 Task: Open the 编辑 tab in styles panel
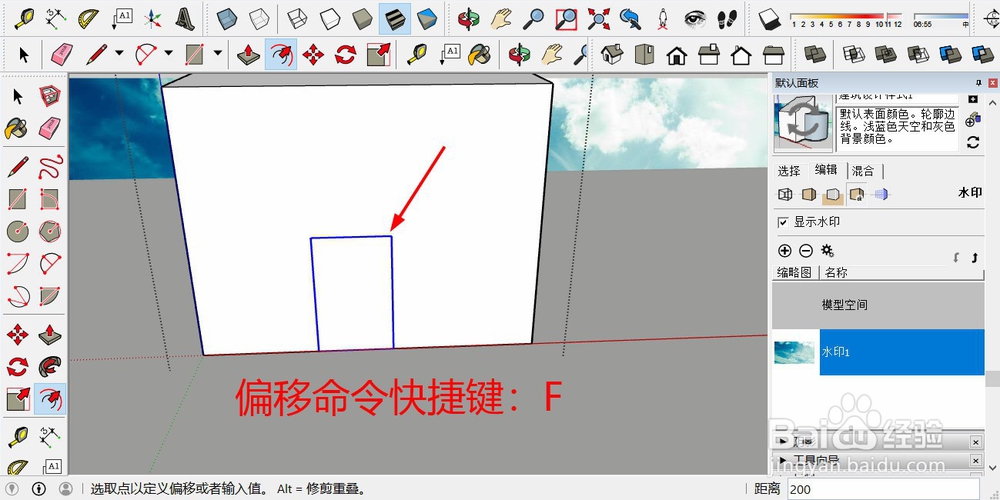[x=826, y=170]
